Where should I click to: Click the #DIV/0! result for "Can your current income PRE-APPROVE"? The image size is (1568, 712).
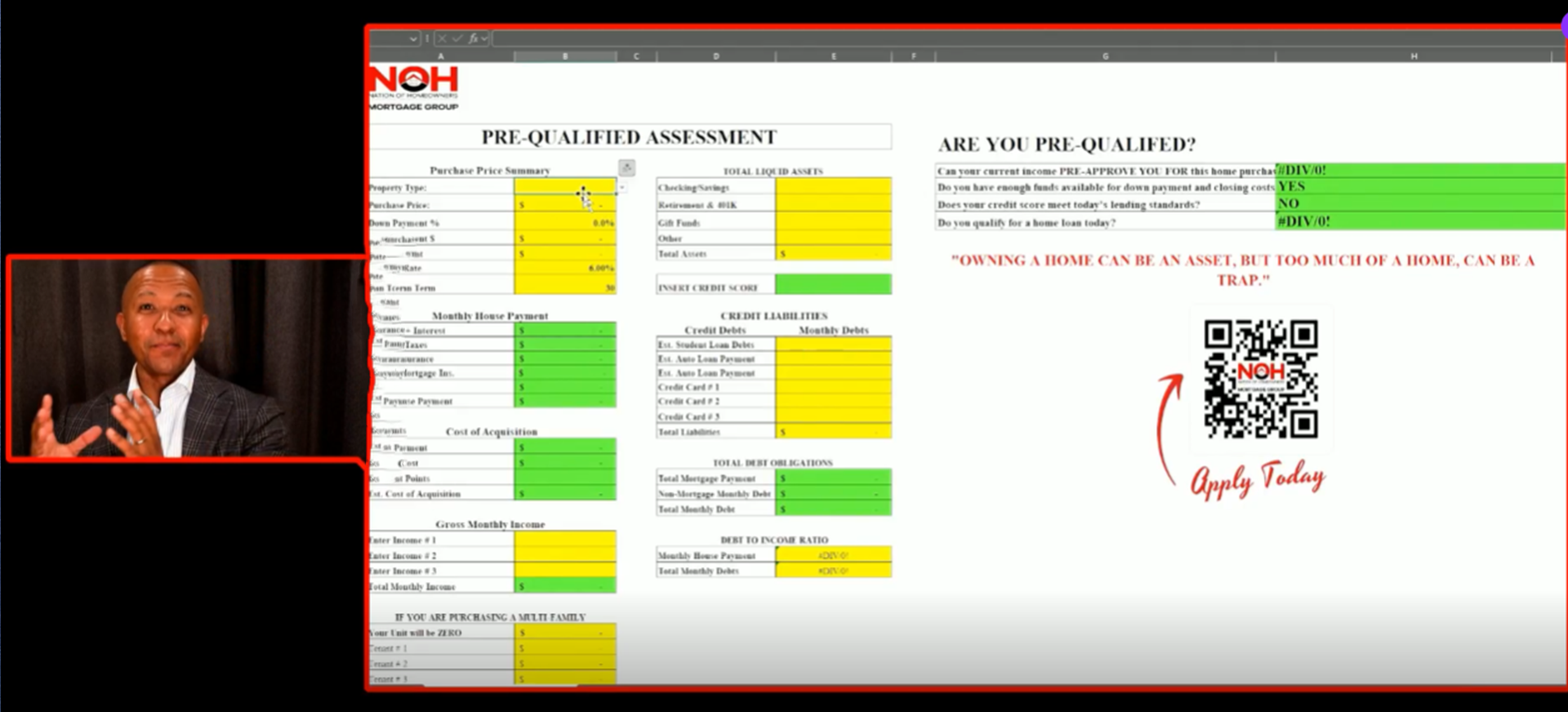(x=1420, y=171)
